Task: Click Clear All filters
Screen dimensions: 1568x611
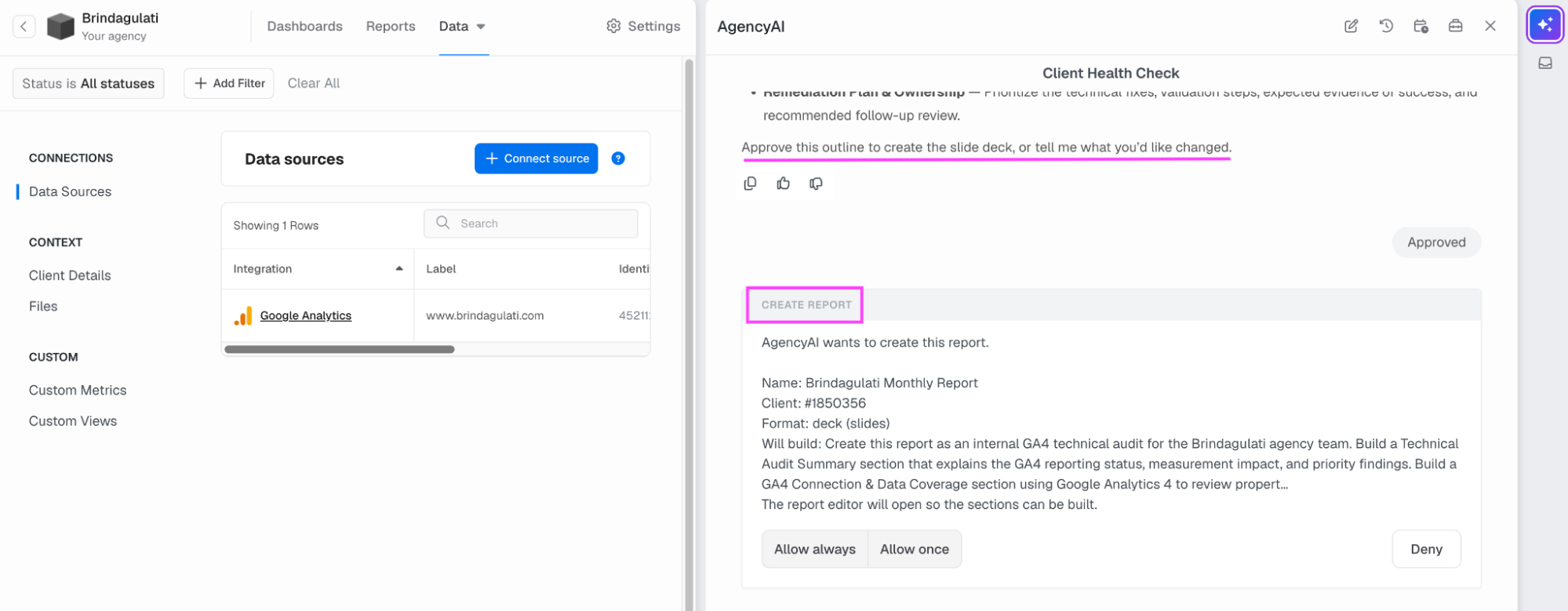Action: click(314, 83)
